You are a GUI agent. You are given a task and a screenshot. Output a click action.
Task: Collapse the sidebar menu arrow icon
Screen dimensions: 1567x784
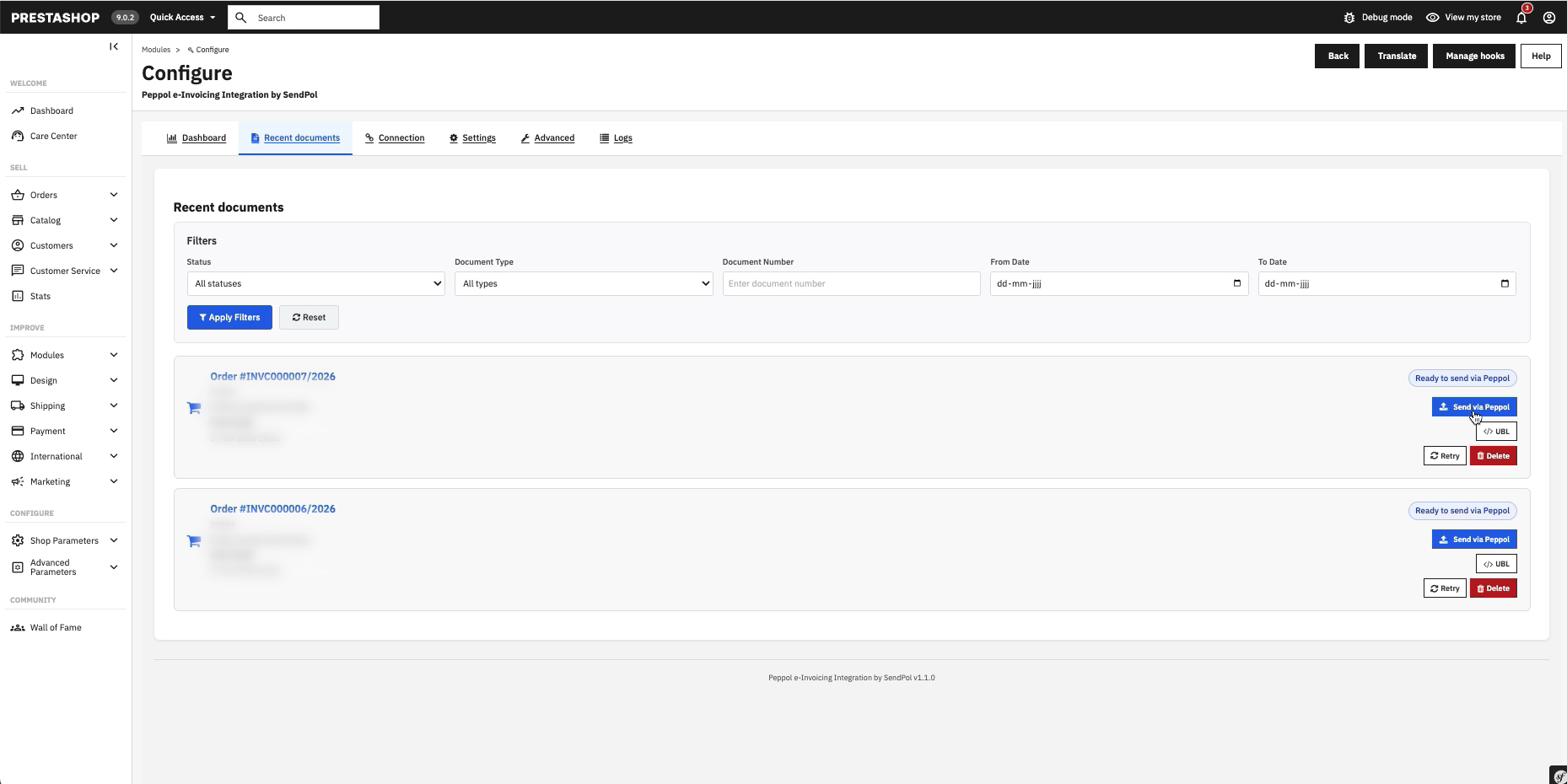[114, 46]
